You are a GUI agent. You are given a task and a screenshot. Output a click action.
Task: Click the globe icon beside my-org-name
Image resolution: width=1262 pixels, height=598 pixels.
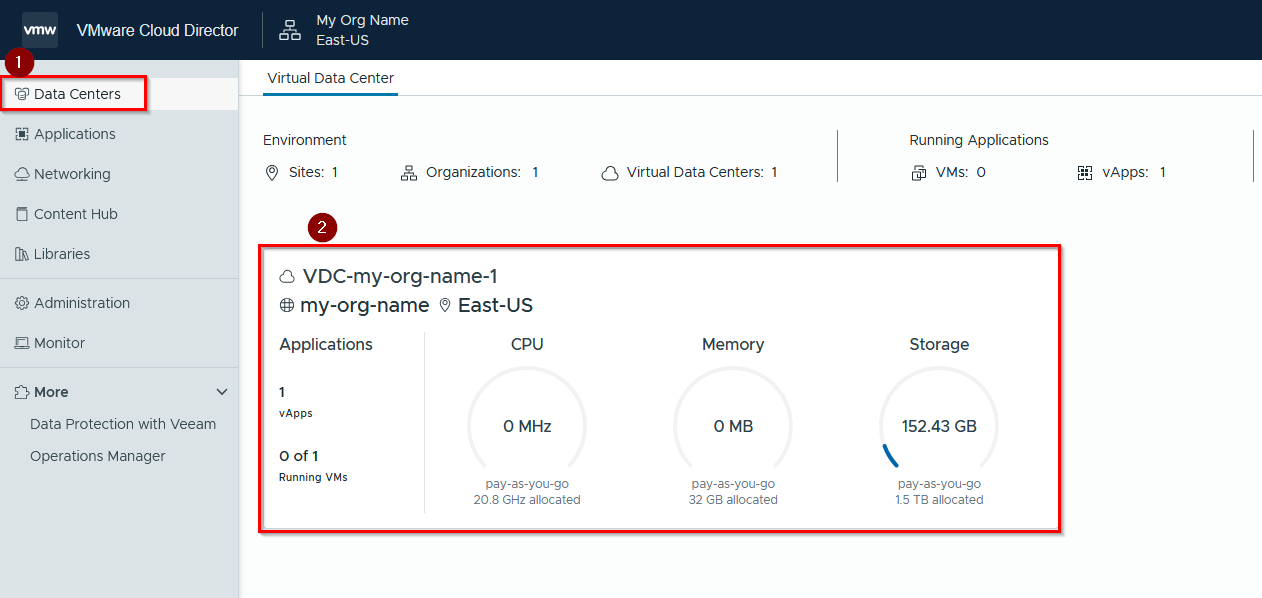tap(287, 306)
